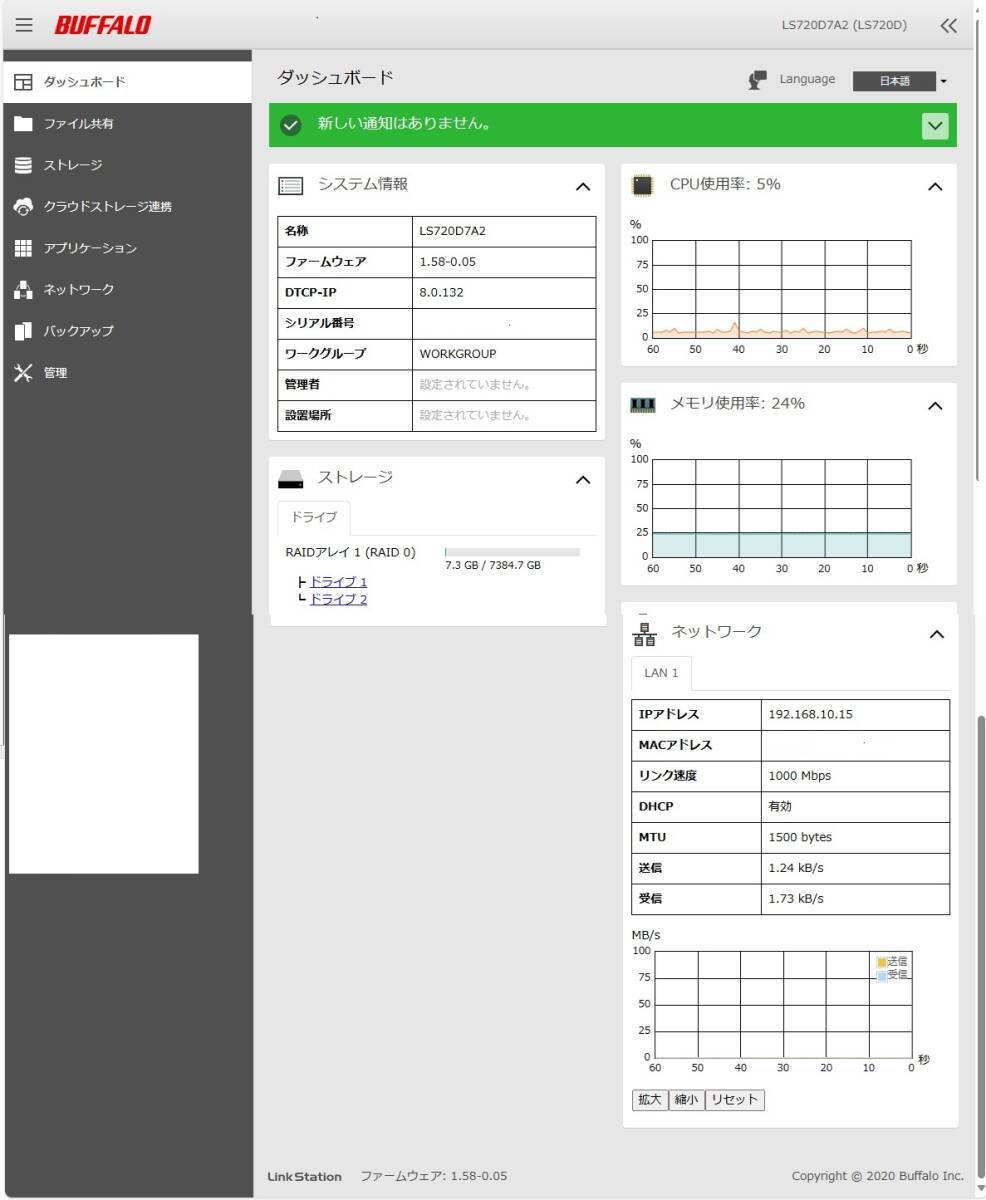Collapse the ネットワーク panel
986x1200 pixels.
click(937, 634)
